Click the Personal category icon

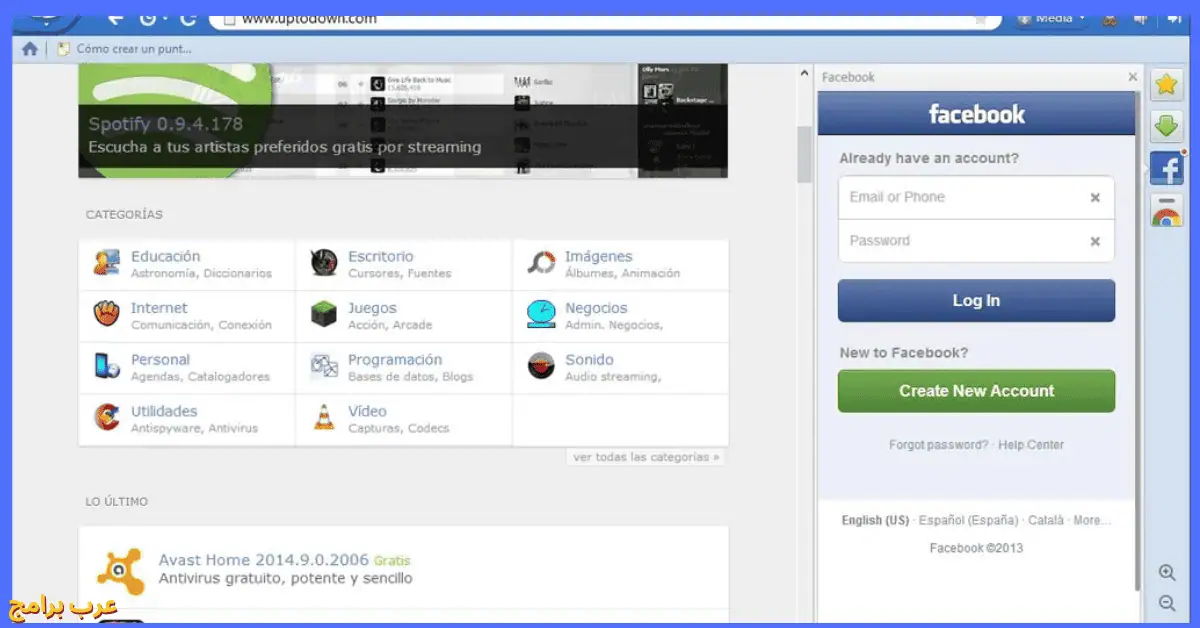point(107,367)
